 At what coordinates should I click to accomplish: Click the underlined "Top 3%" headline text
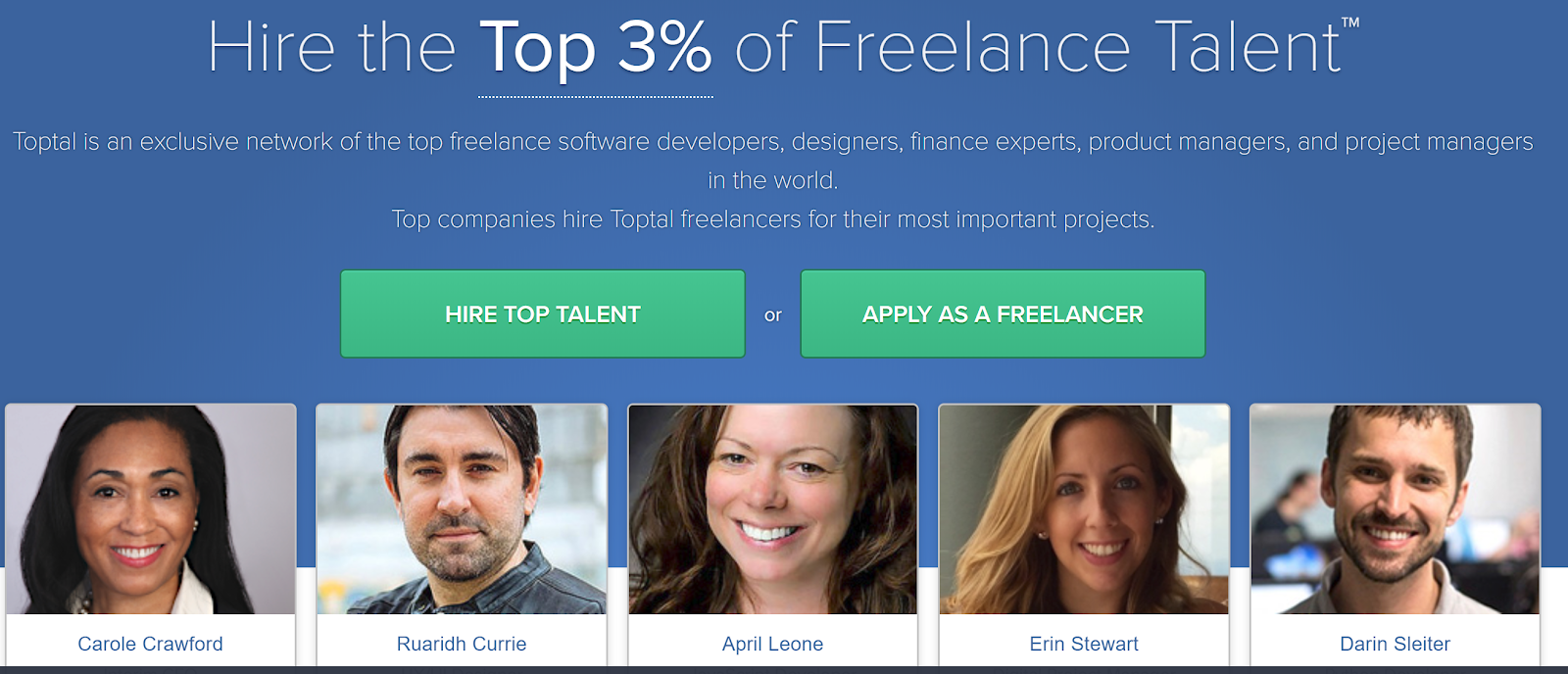(596, 49)
